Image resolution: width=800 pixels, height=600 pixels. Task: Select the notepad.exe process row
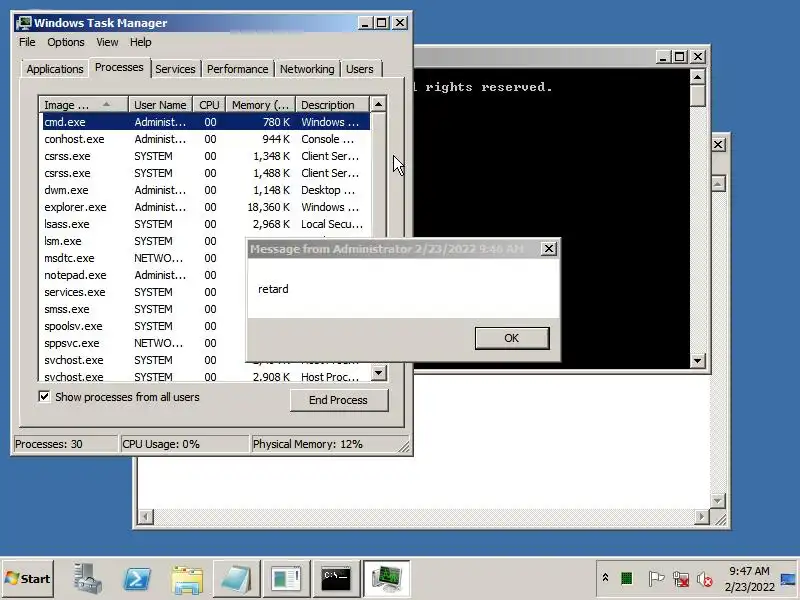(144, 275)
